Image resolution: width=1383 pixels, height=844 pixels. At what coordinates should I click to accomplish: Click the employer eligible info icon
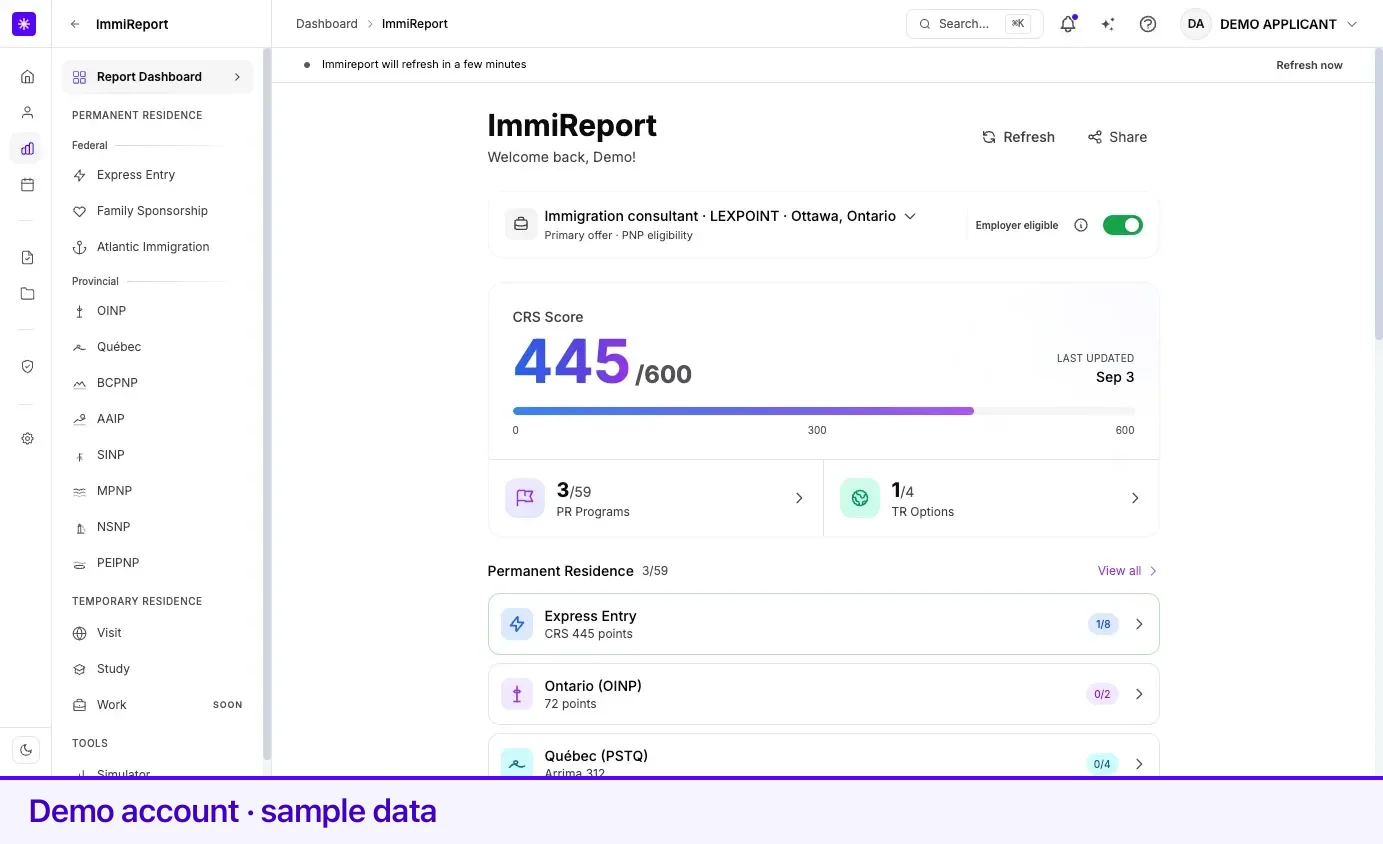point(1080,225)
